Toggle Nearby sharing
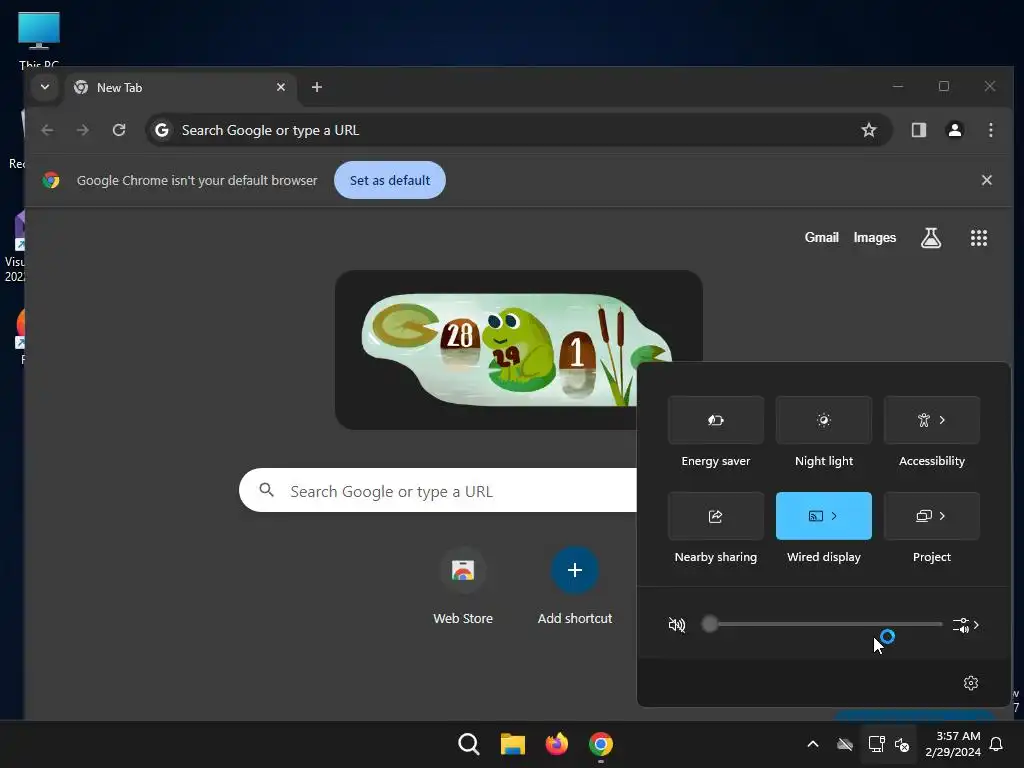This screenshot has height=768, width=1024. [716, 516]
